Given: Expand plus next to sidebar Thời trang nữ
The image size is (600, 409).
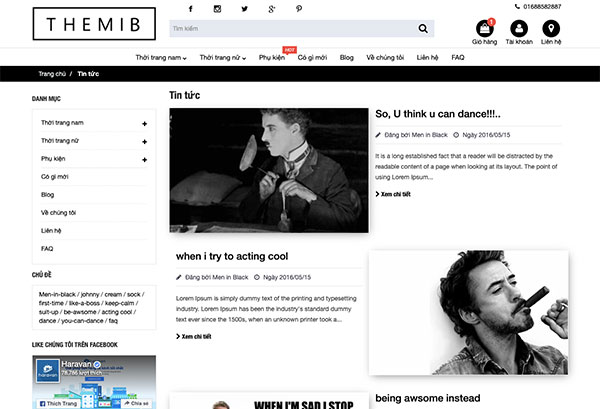Looking at the screenshot, I should click(x=144, y=142).
